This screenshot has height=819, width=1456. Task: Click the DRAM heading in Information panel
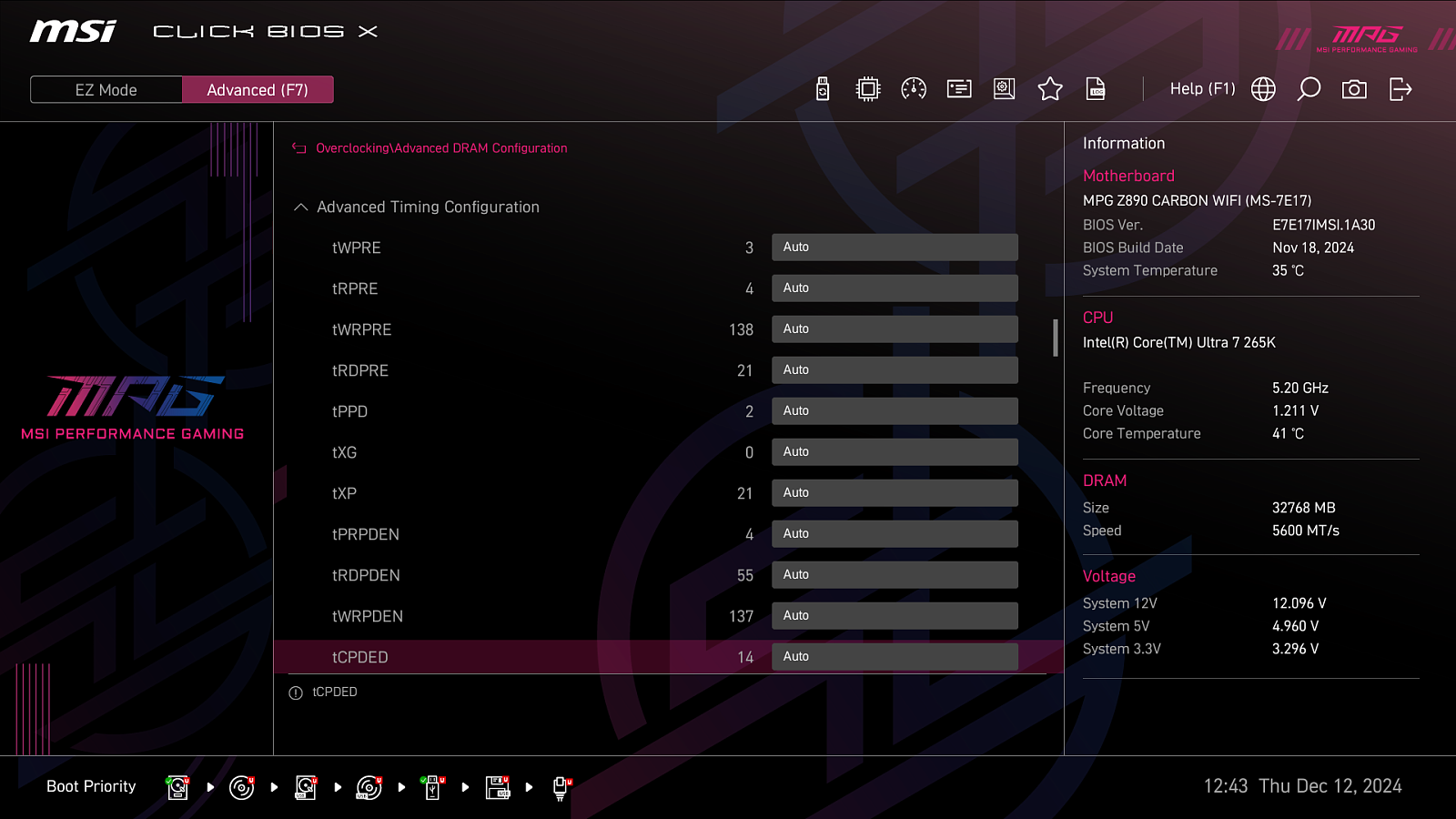1105,480
